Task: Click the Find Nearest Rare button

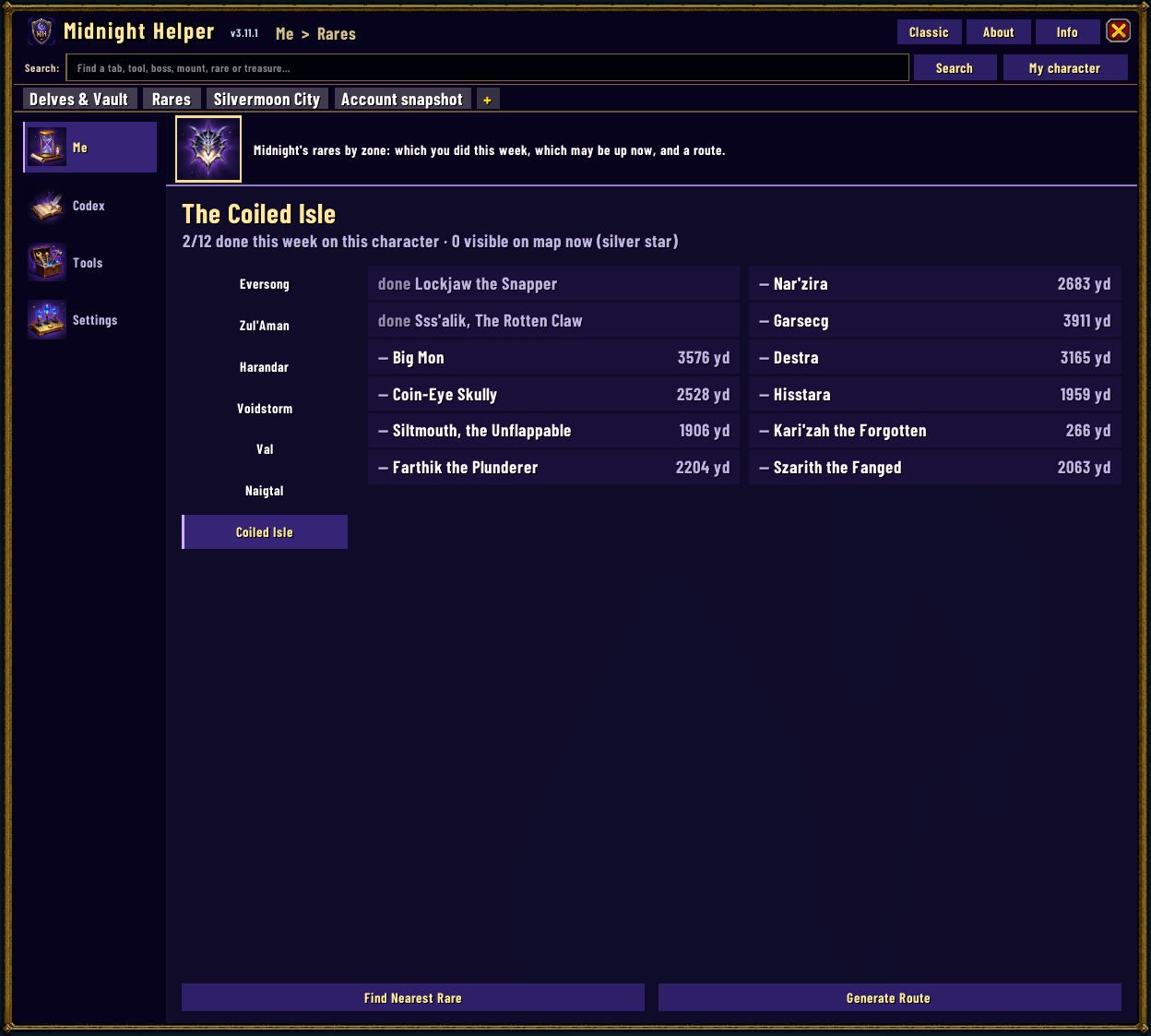Action: [x=413, y=998]
